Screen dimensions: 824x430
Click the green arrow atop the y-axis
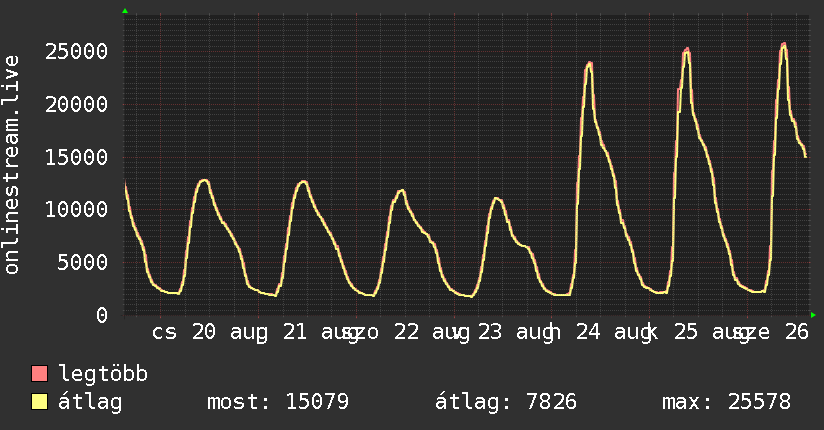pyautogui.click(x=125, y=11)
